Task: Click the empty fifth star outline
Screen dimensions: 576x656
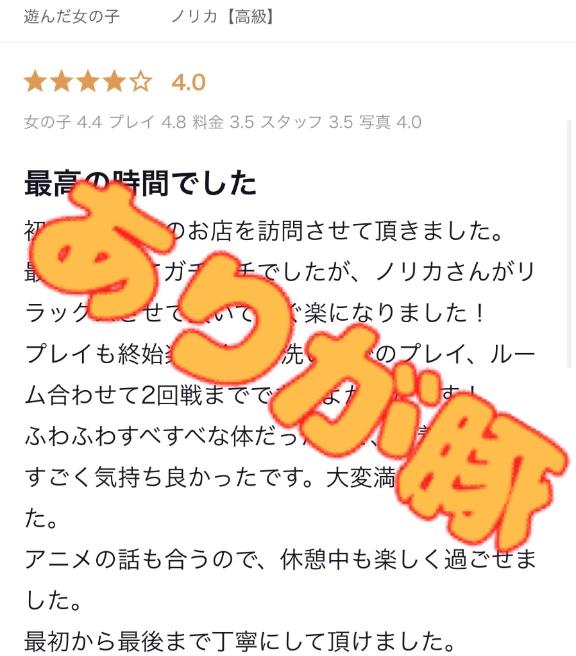Action: pyautogui.click(x=141, y=81)
